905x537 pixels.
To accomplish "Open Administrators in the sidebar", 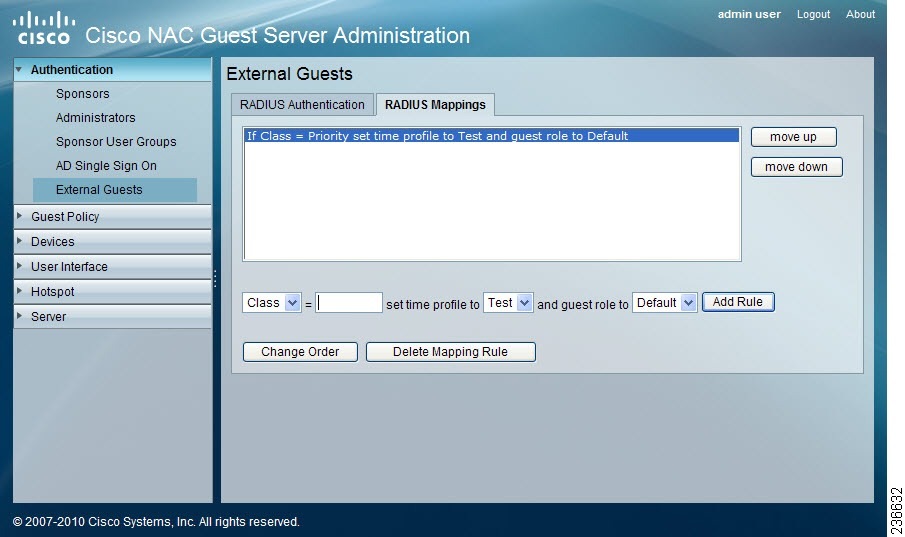I will click(96, 118).
